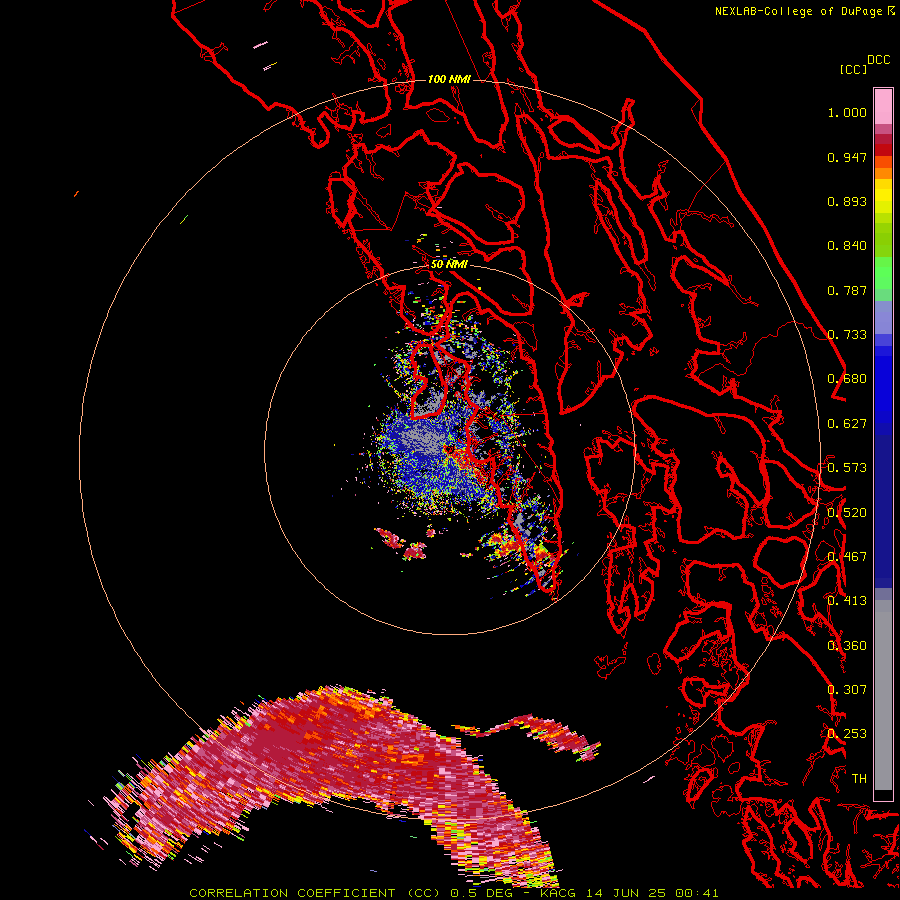Click the 100 NMI range ring label

click(x=449, y=79)
